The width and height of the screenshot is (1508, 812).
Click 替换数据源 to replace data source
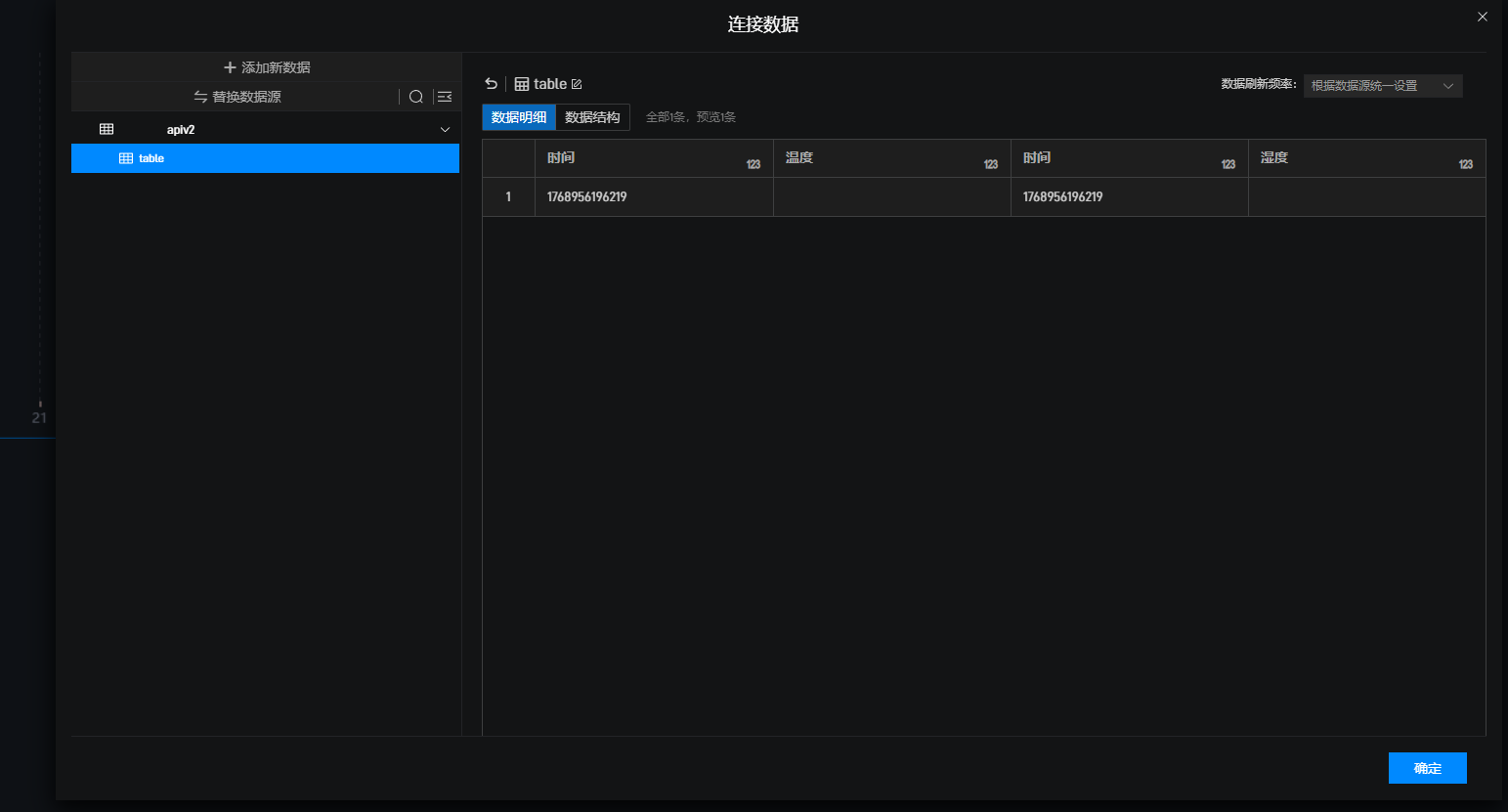(x=237, y=97)
